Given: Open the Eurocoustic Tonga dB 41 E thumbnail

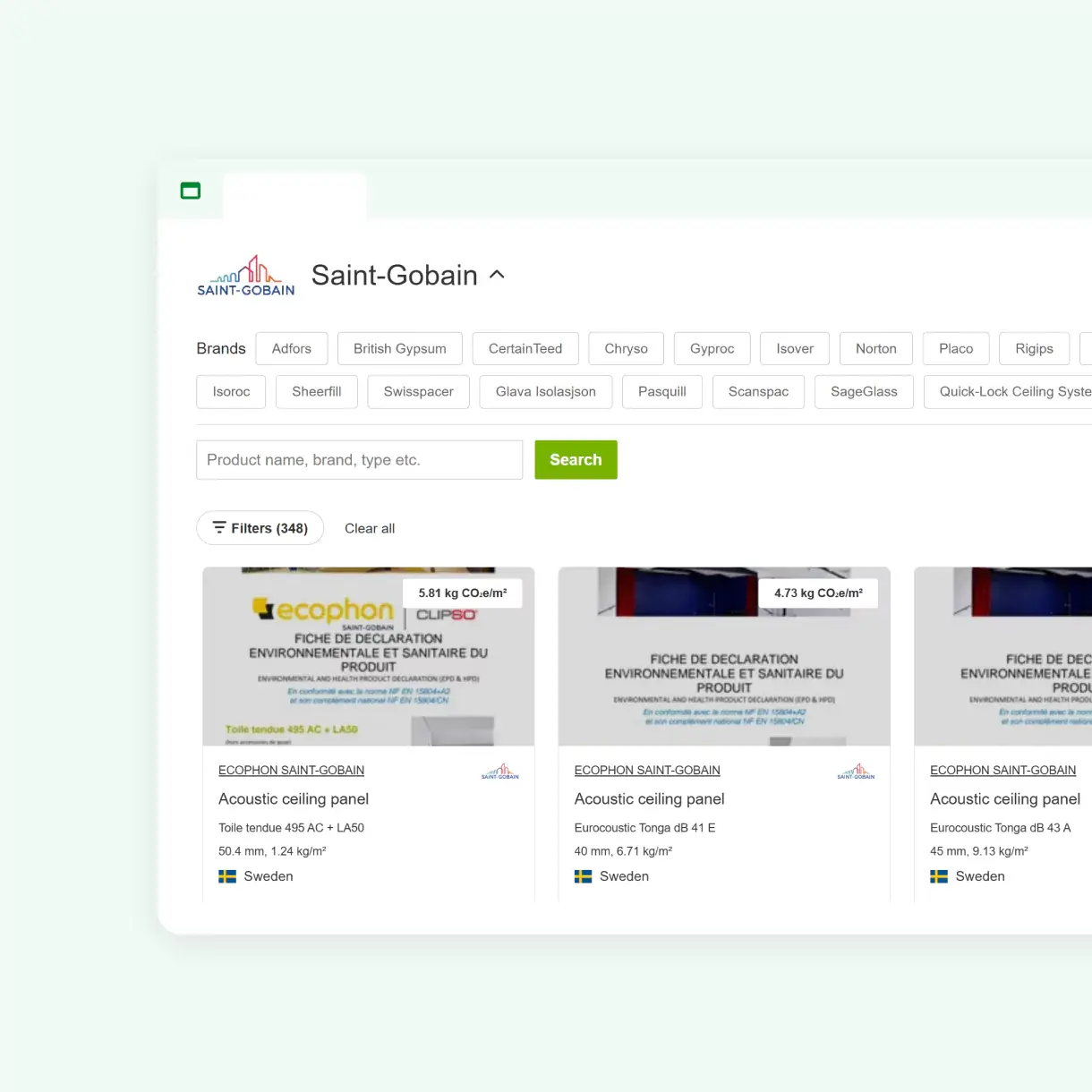Looking at the screenshot, I should pyautogui.click(x=724, y=657).
